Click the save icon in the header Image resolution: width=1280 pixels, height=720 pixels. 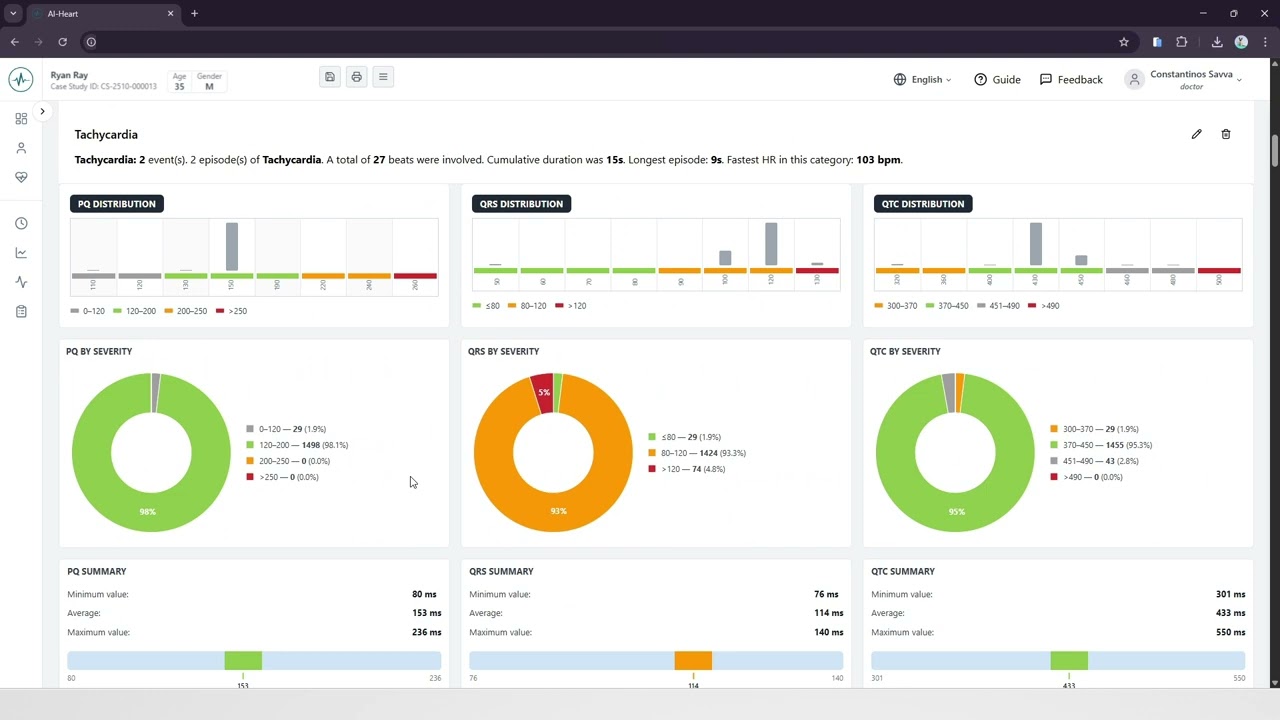point(330,77)
